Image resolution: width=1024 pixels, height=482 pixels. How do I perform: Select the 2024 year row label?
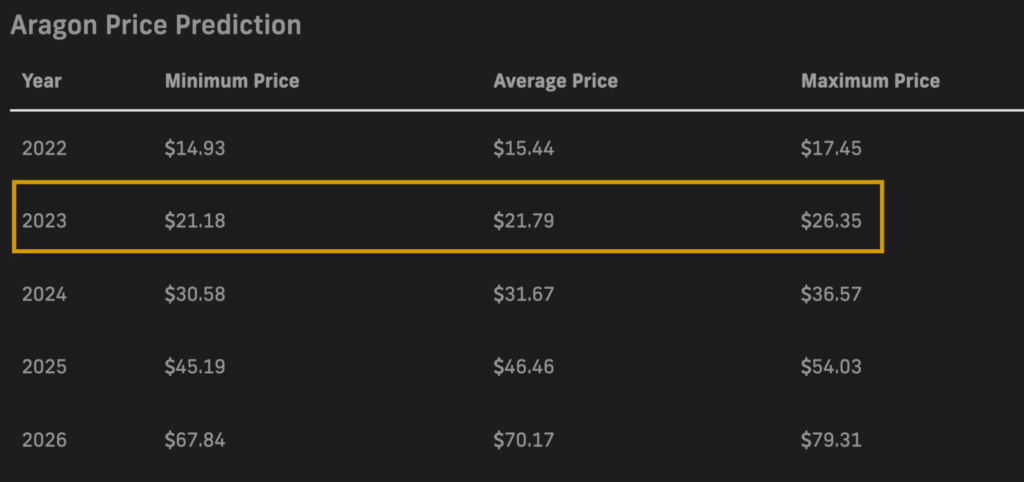[x=44, y=295]
